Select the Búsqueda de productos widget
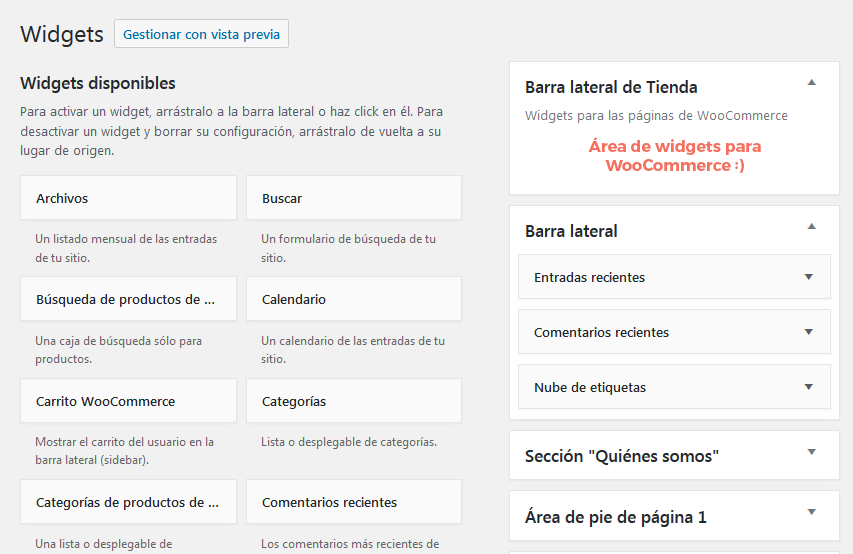Screen dimensions: 853x554 [128, 299]
